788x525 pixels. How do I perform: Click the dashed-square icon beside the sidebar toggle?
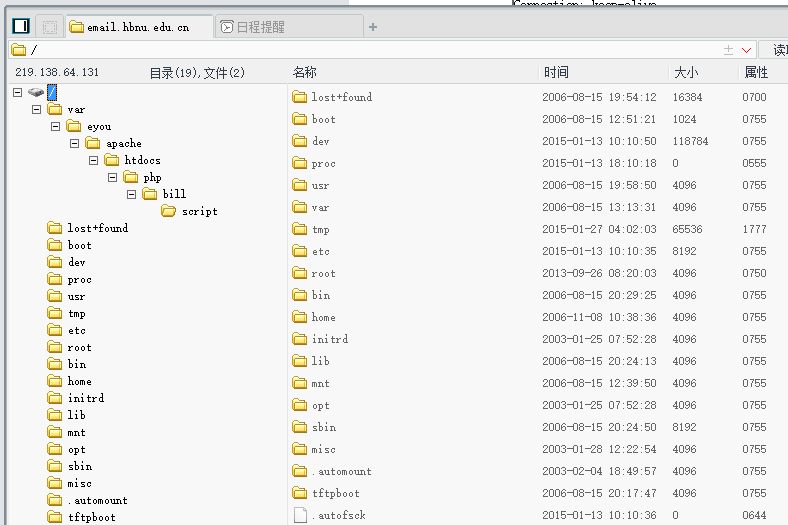[49, 27]
